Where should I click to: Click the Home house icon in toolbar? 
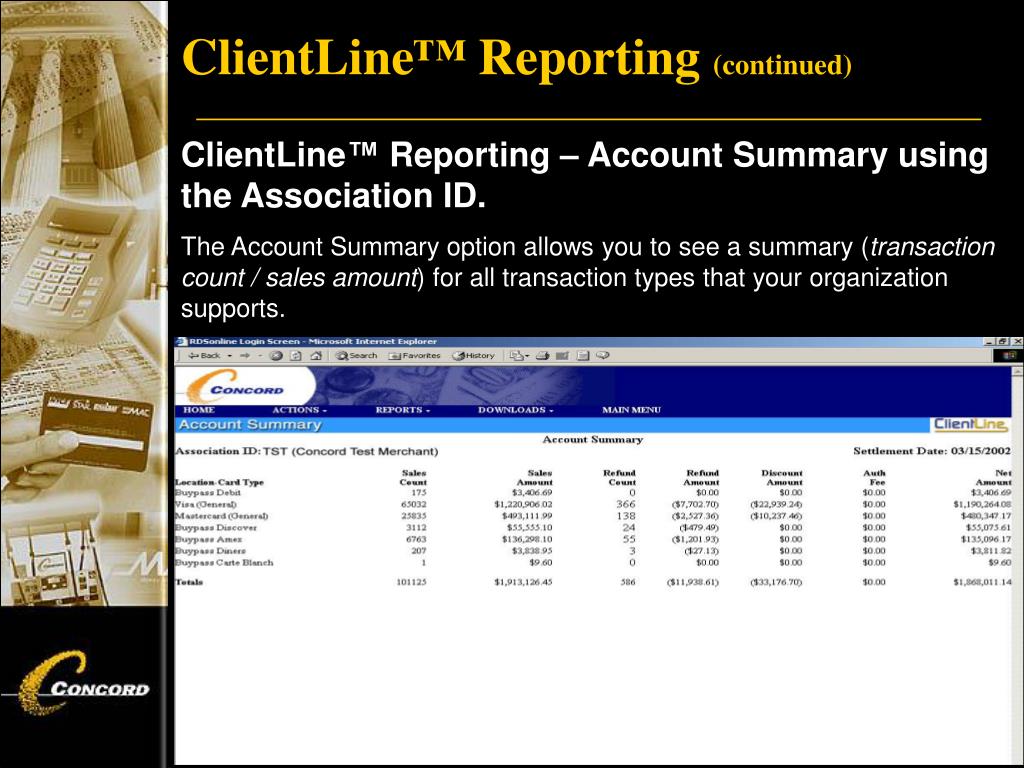(316, 355)
